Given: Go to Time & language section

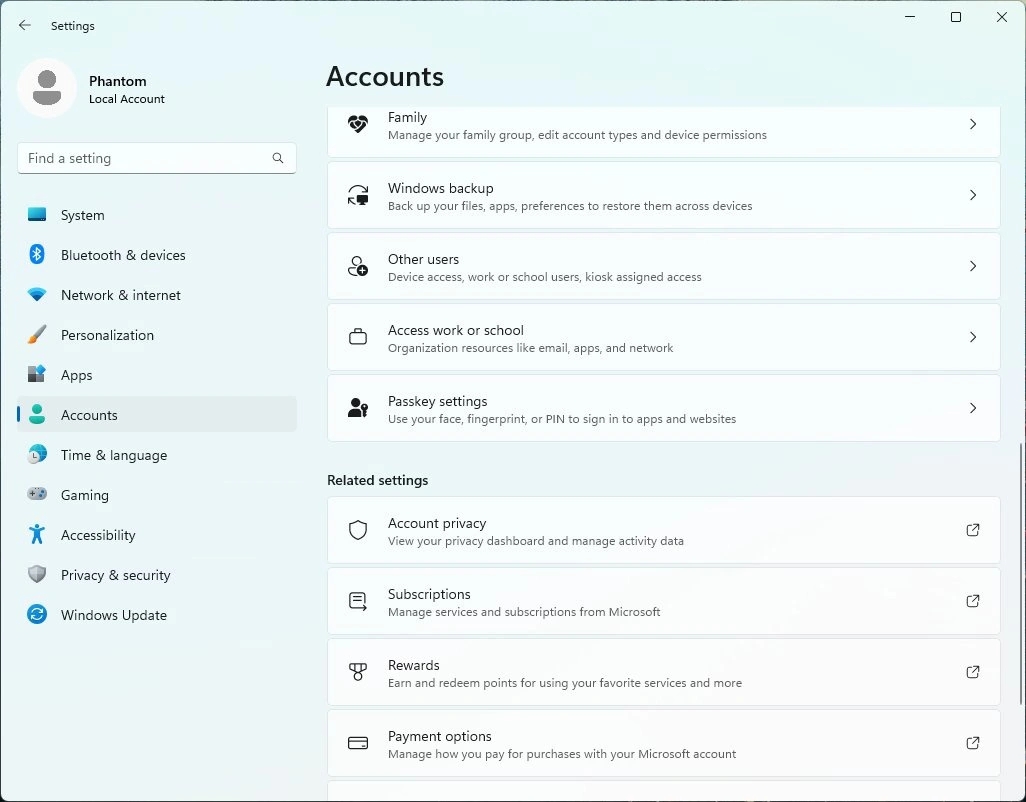Looking at the screenshot, I should [113, 455].
